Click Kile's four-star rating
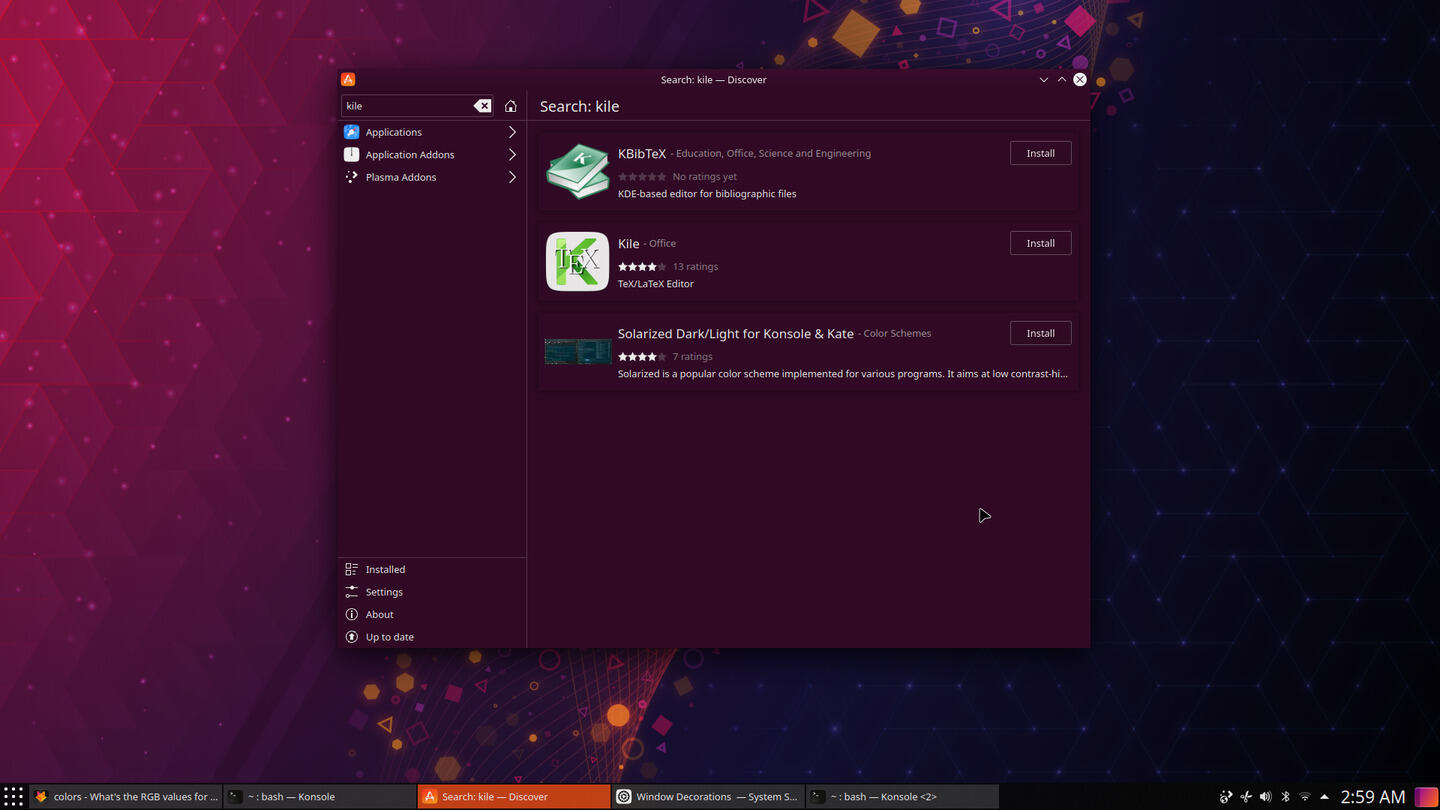 pyautogui.click(x=642, y=267)
